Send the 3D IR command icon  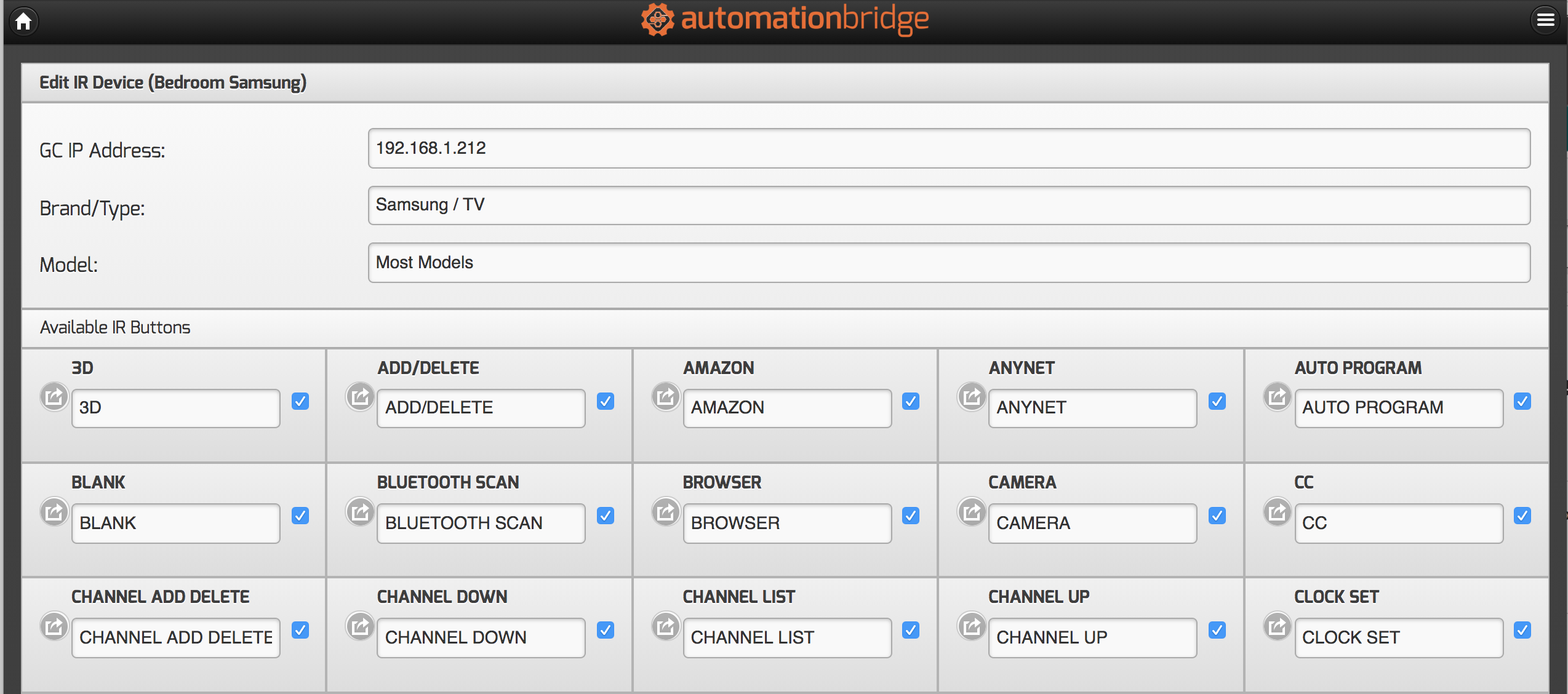[54, 396]
